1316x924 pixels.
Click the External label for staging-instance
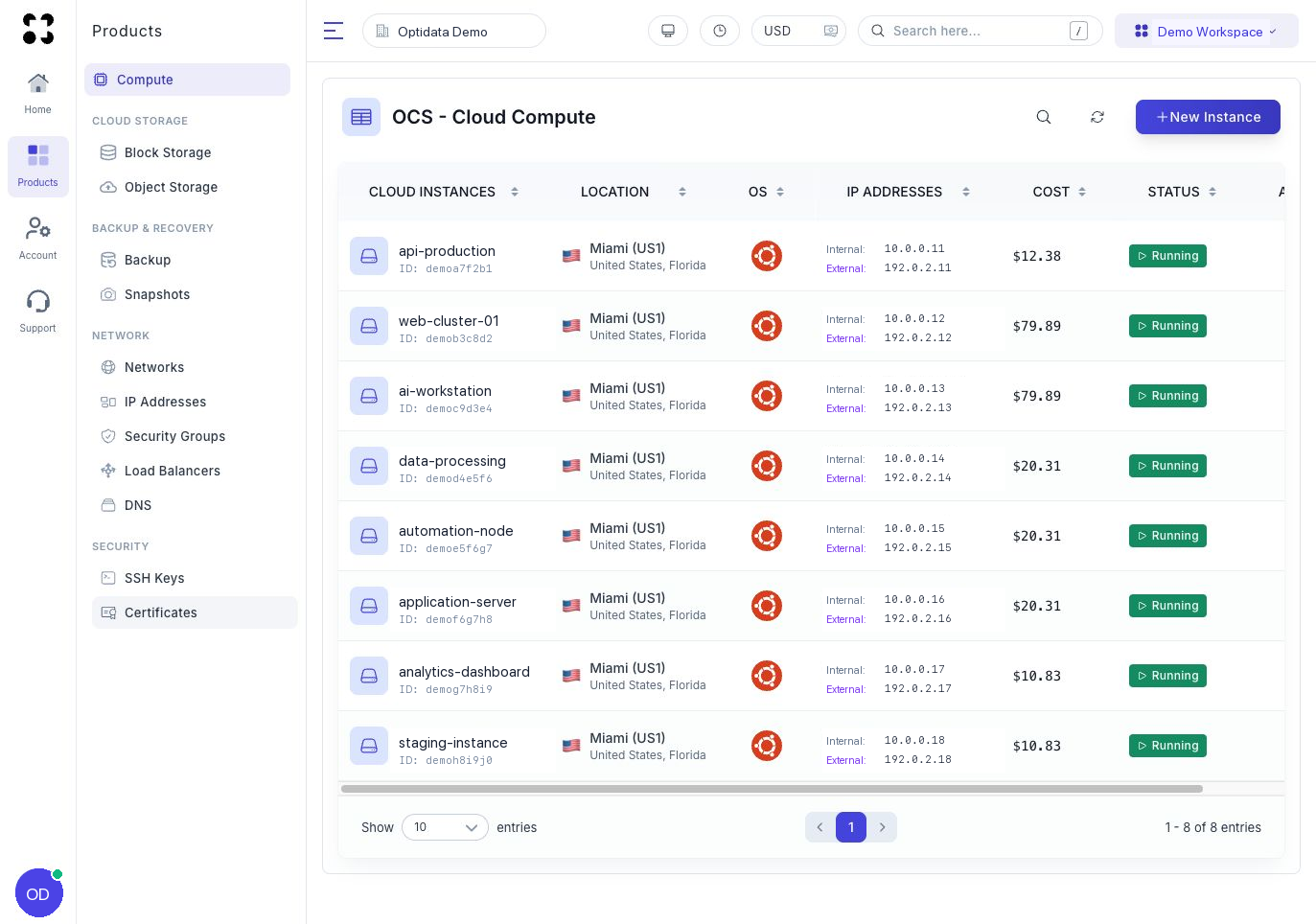click(x=845, y=760)
